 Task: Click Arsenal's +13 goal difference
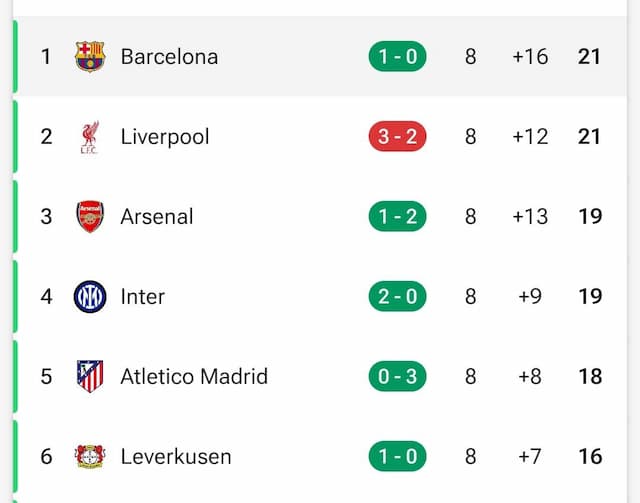(530, 216)
